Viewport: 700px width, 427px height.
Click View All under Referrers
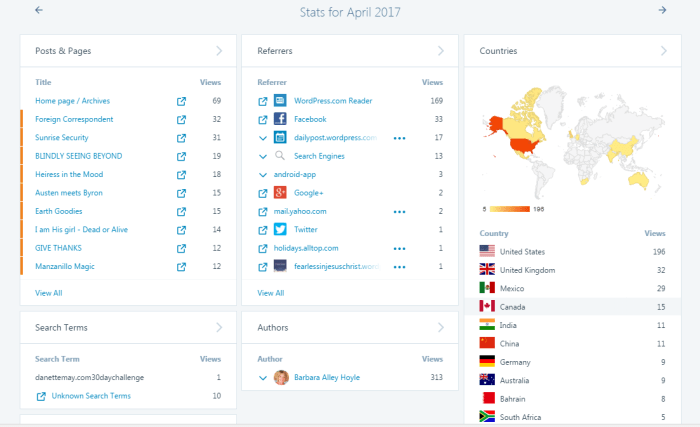point(271,293)
